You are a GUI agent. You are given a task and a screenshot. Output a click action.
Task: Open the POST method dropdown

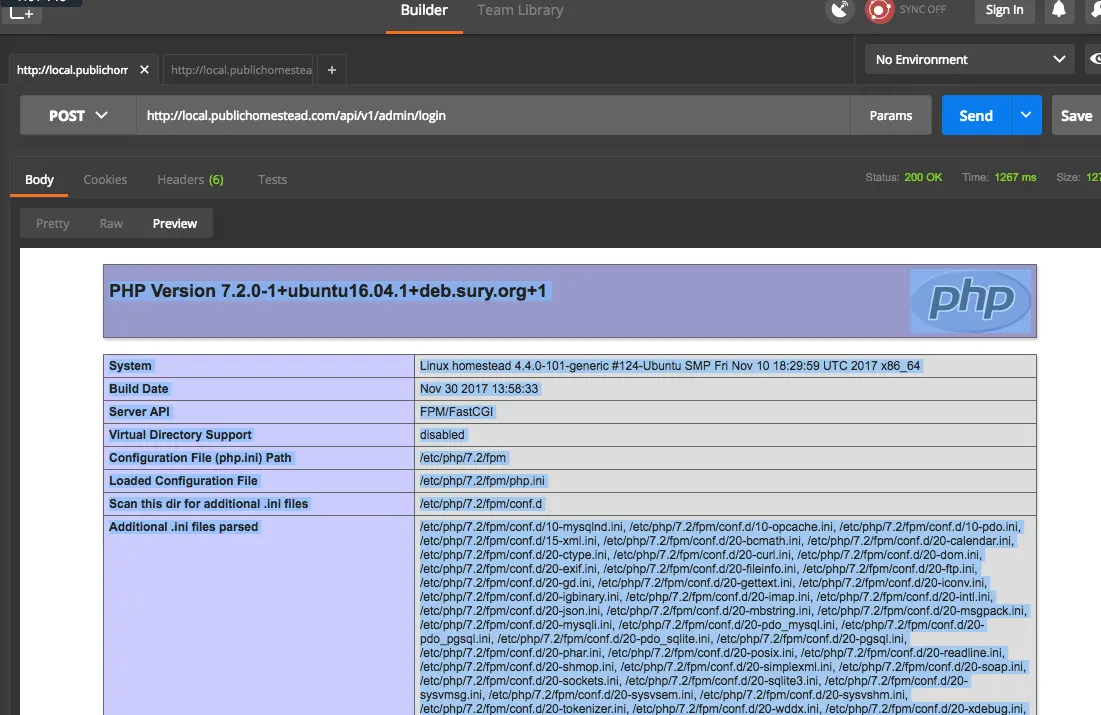click(78, 115)
